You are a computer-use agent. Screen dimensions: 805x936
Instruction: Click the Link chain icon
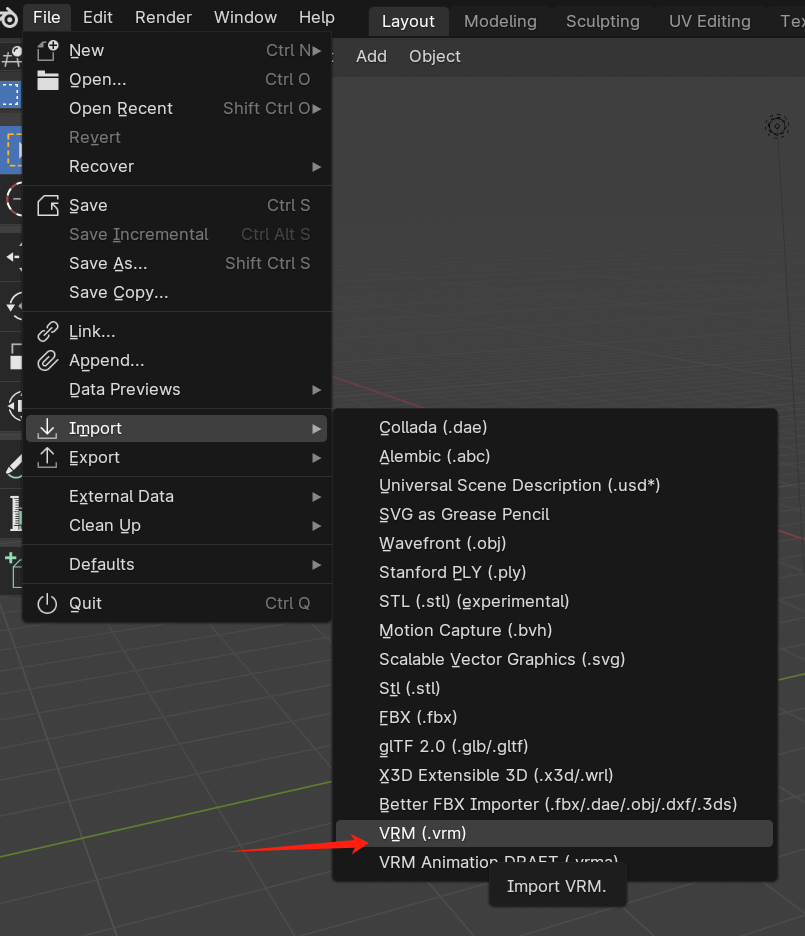[x=48, y=331]
